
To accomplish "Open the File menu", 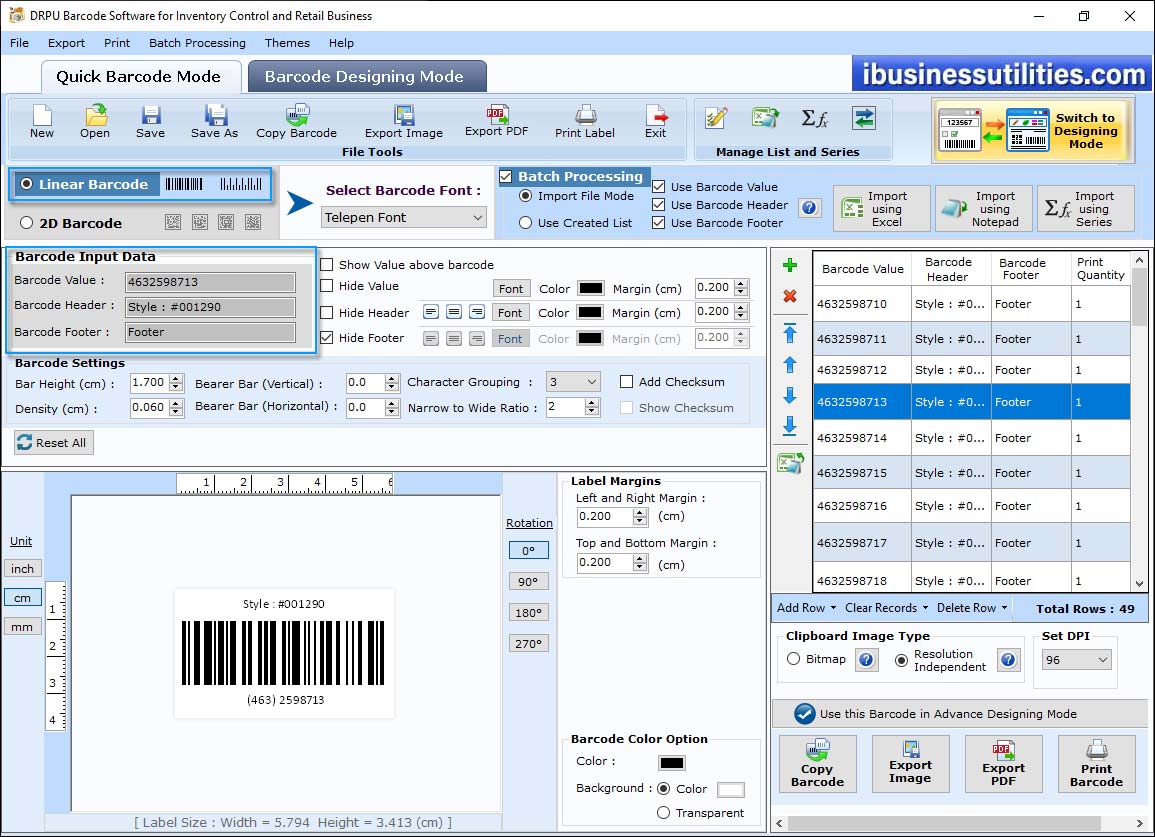I will tap(20, 43).
